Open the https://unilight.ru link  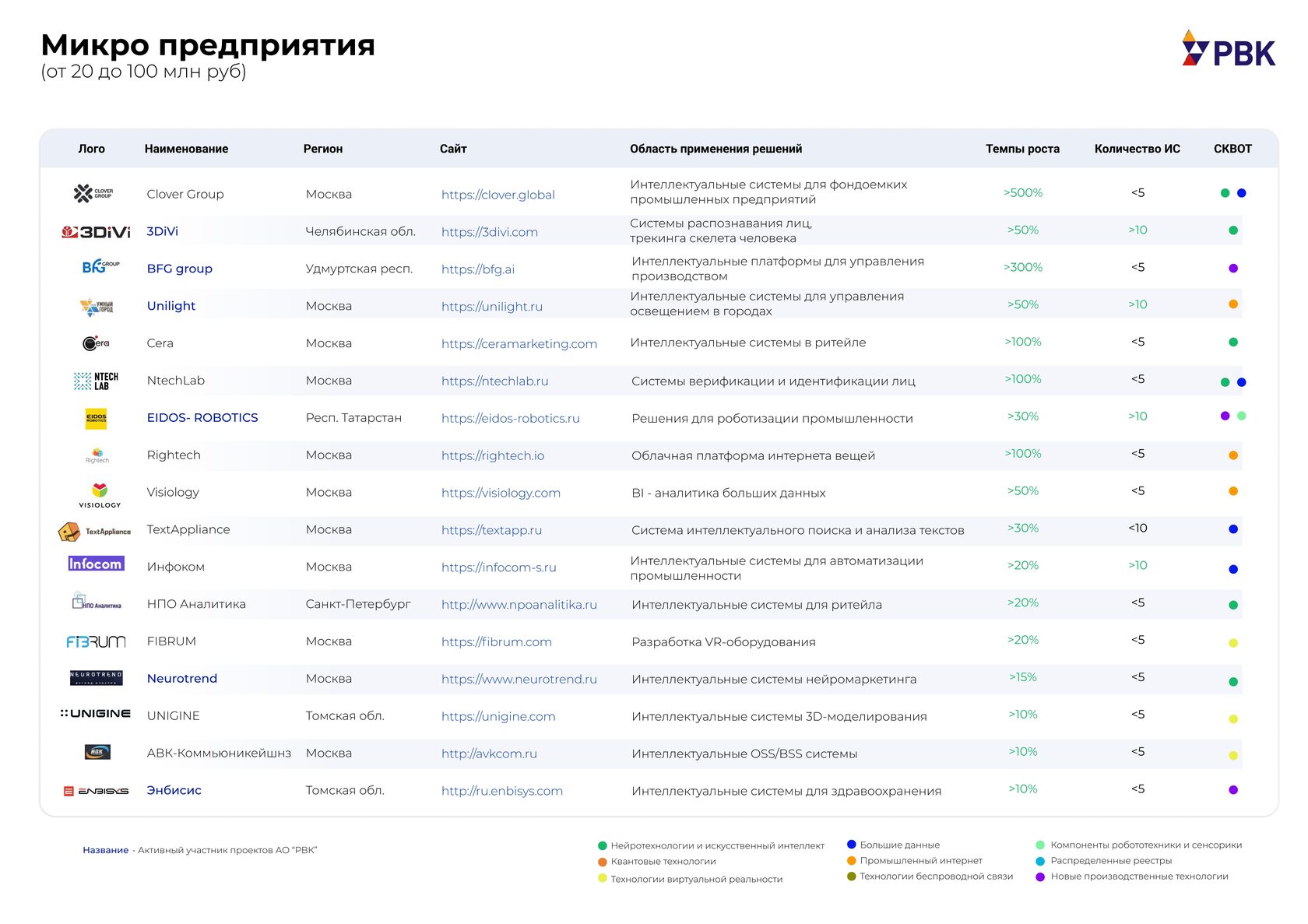(492, 307)
